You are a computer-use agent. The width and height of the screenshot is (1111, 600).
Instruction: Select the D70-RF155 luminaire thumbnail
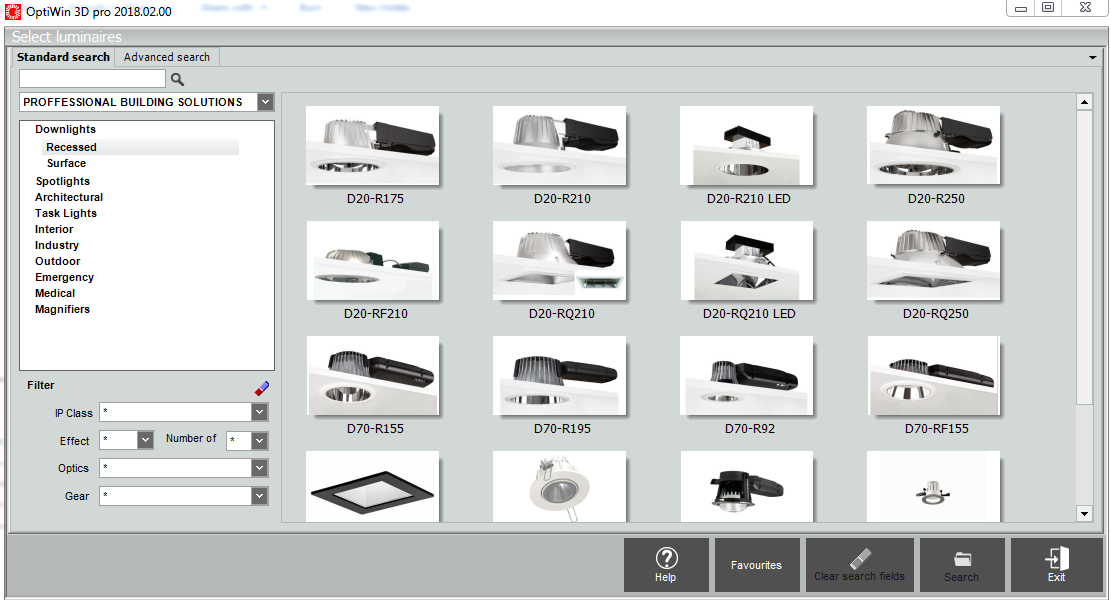(934, 375)
